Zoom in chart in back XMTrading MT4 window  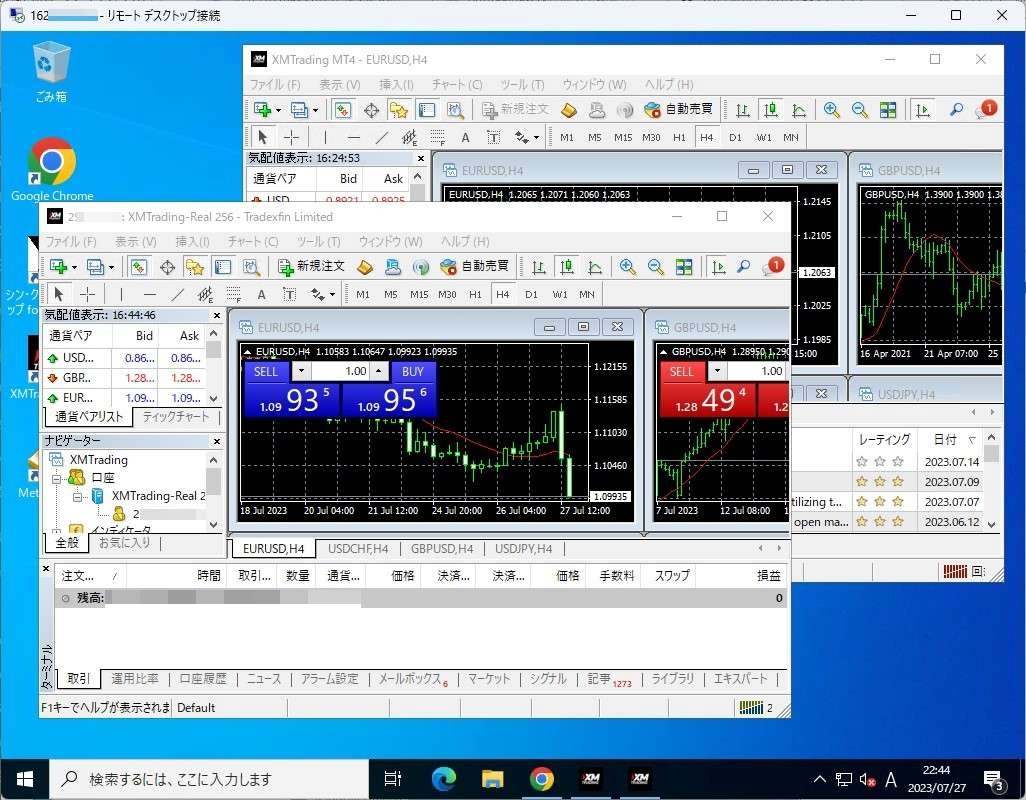pyautogui.click(x=832, y=110)
